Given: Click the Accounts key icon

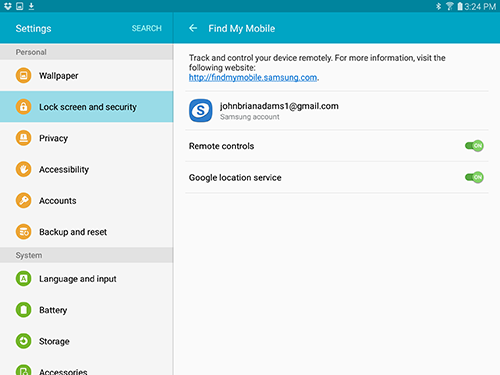Looking at the screenshot, I should (x=23, y=200).
